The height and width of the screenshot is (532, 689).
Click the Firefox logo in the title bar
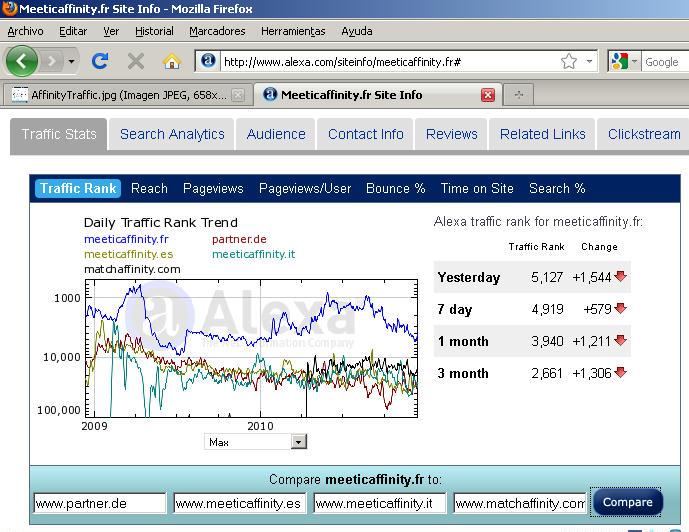pyautogui.click(x=9, y=8)
